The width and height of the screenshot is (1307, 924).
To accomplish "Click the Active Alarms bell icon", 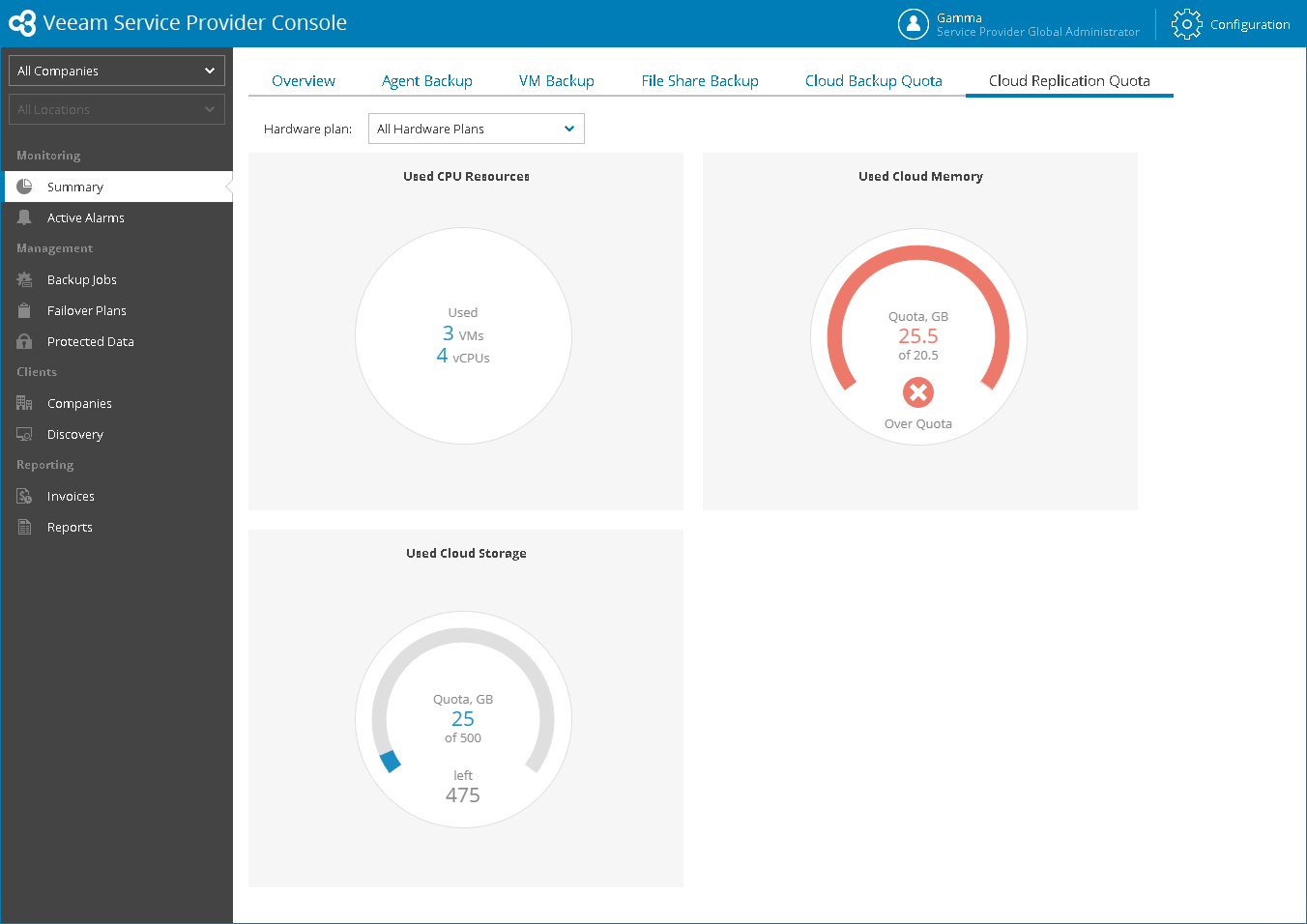I will (x=24, y=217).
